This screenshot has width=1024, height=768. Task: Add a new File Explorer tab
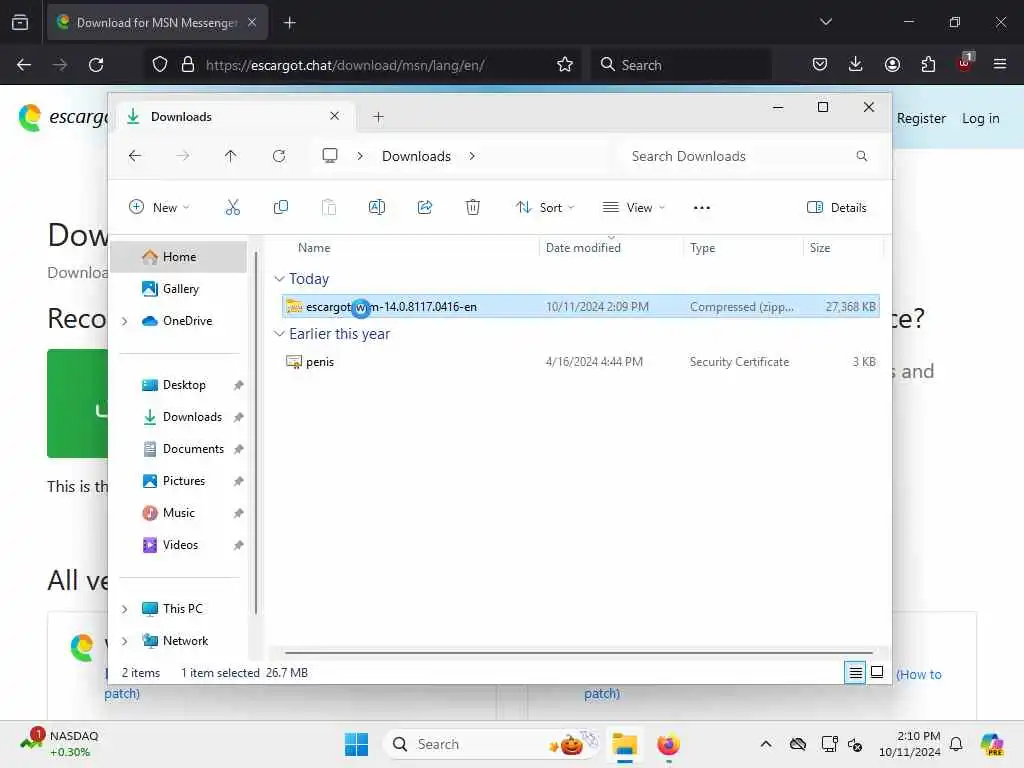click(378, 117)
